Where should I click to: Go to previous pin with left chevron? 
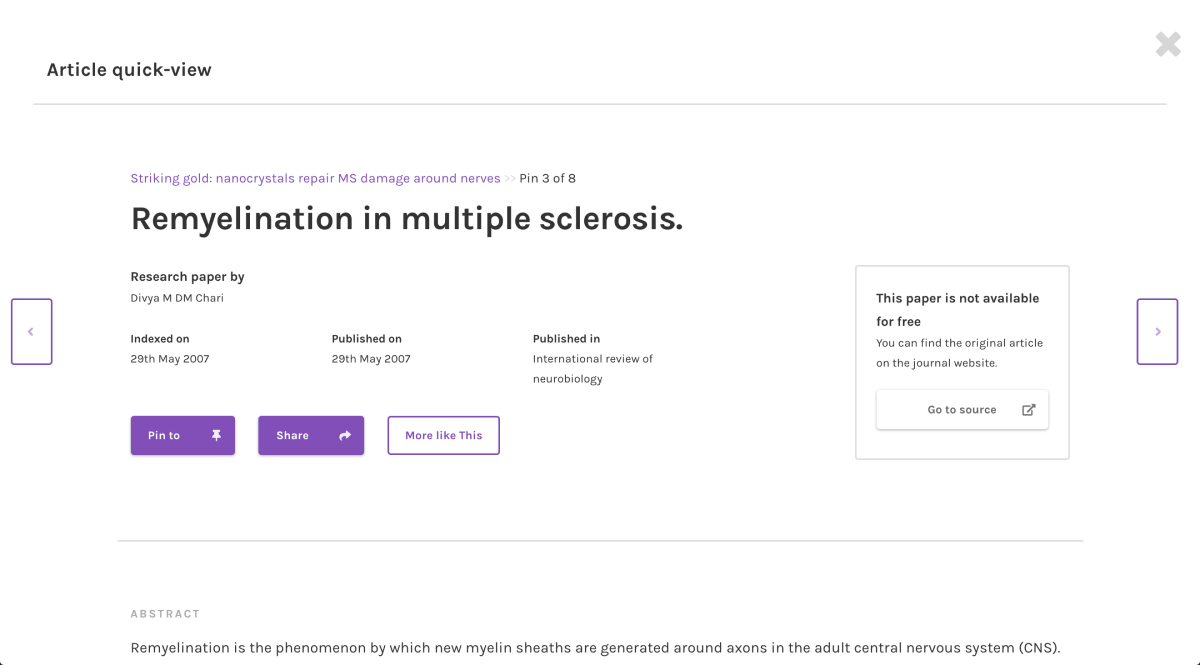(31, 332)
